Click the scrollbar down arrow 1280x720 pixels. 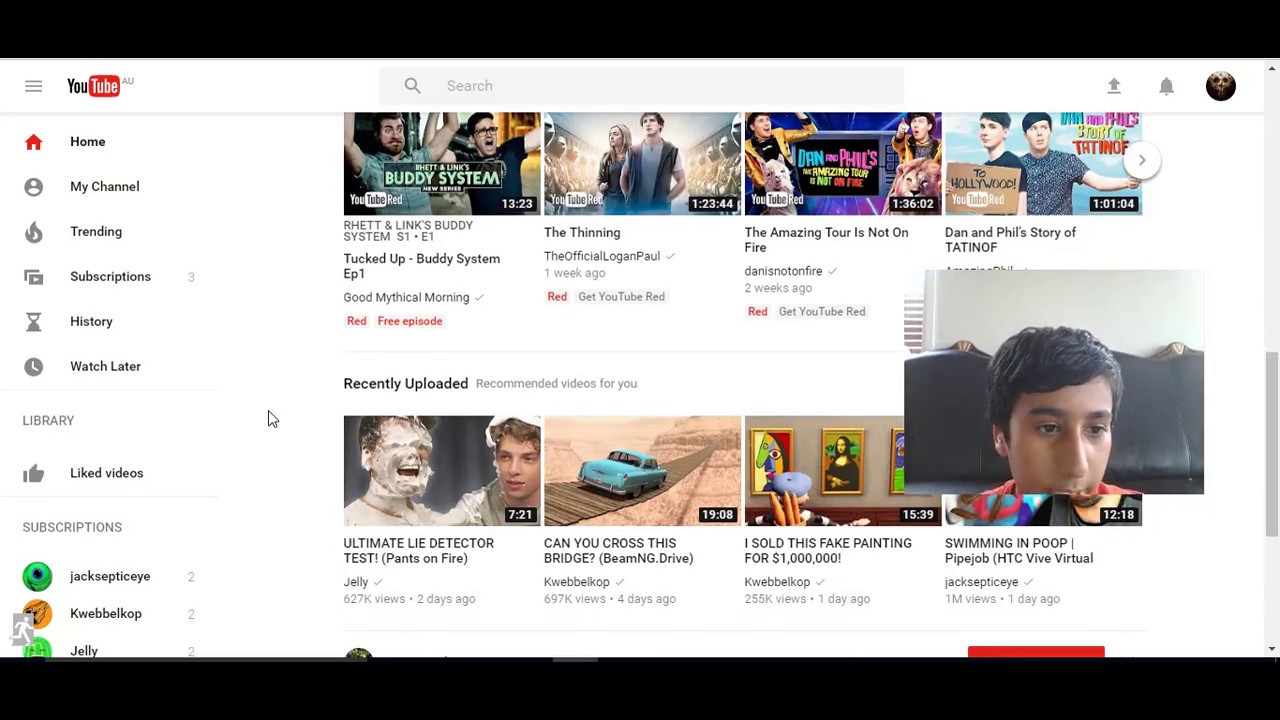[x=1272, y=649]
